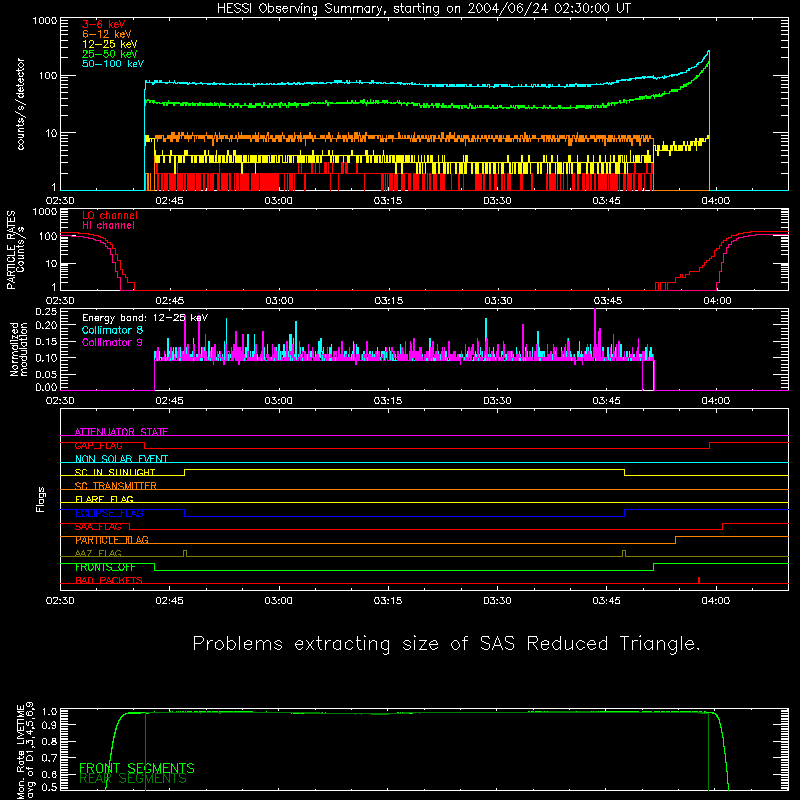Screen dimensions: 800x800
Task: Select the green FRONTS_OFF flag label
Action: pyautogui.click(x=105, y=567)
